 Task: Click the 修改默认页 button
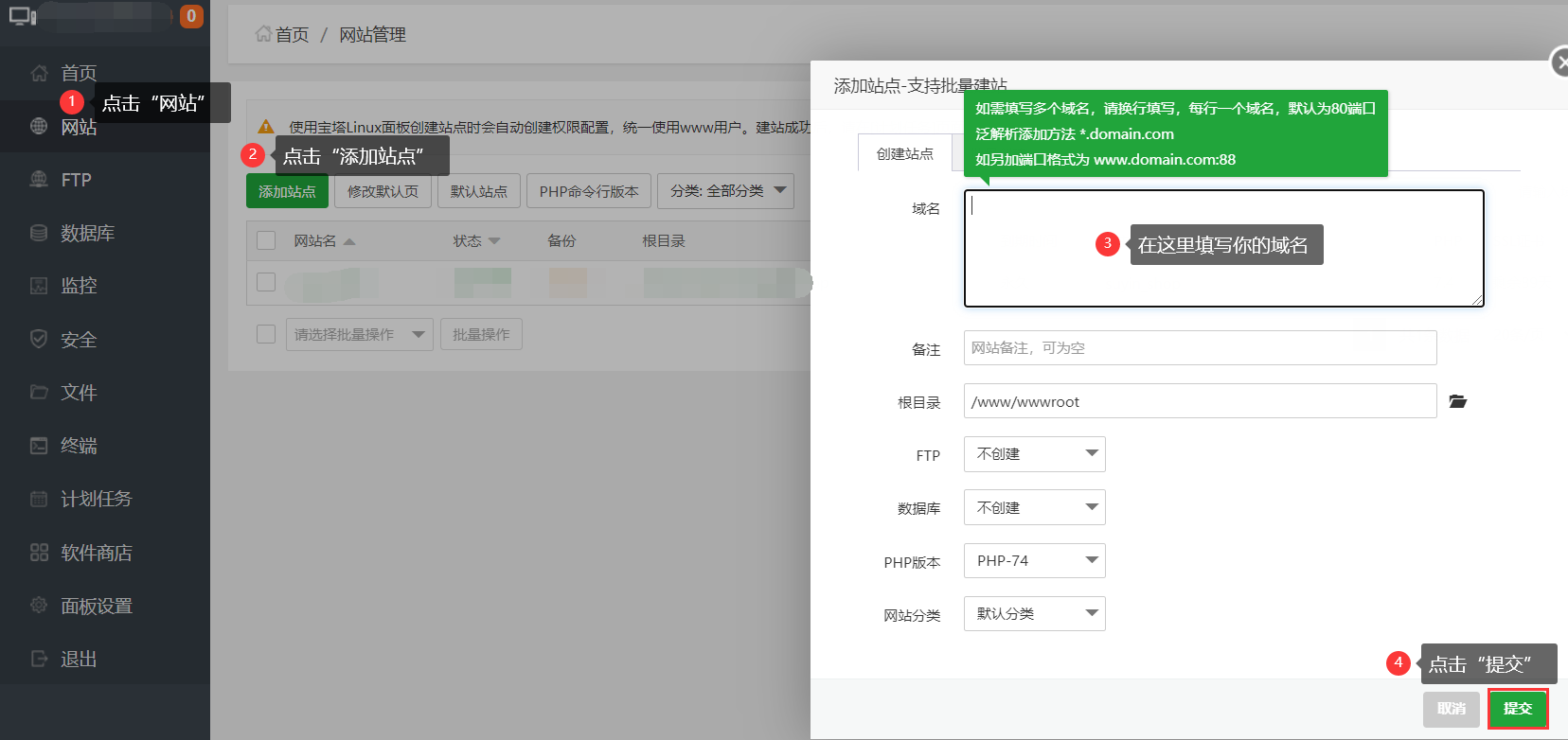pos(383,191)
